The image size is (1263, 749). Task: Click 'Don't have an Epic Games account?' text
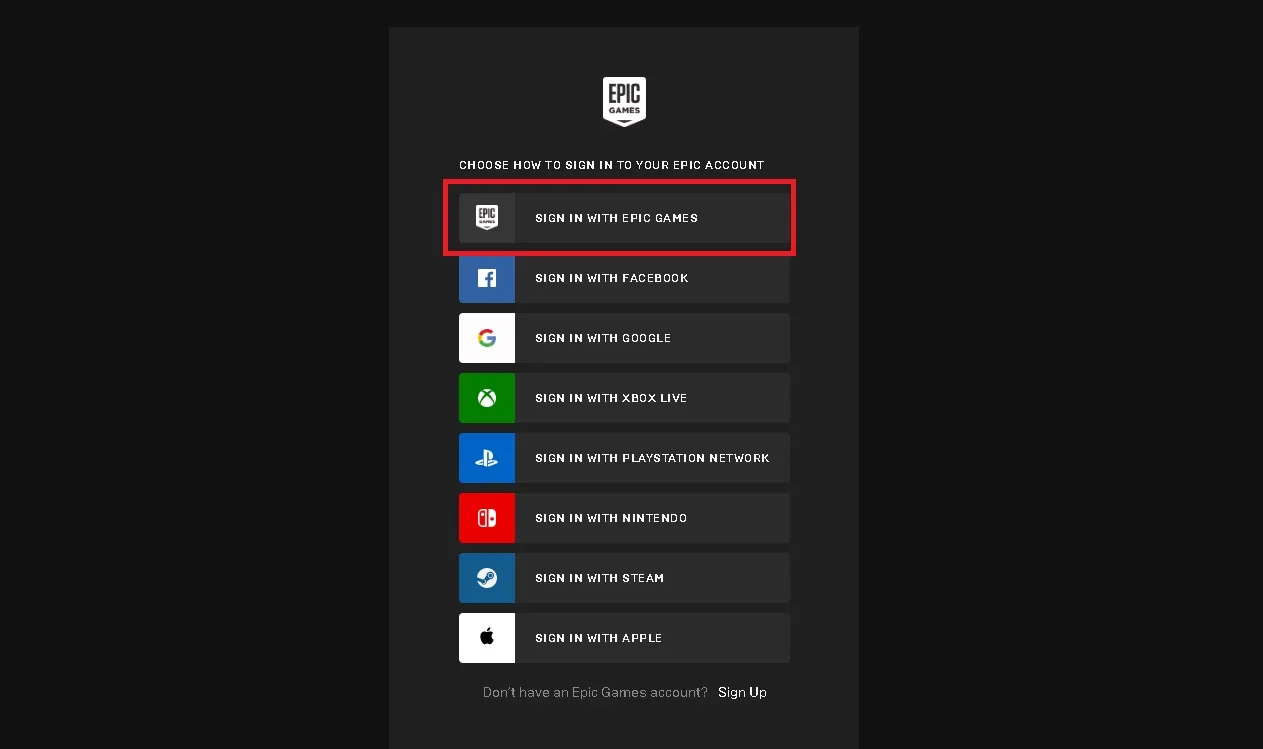pyautogui.click(x=595, y=692)
